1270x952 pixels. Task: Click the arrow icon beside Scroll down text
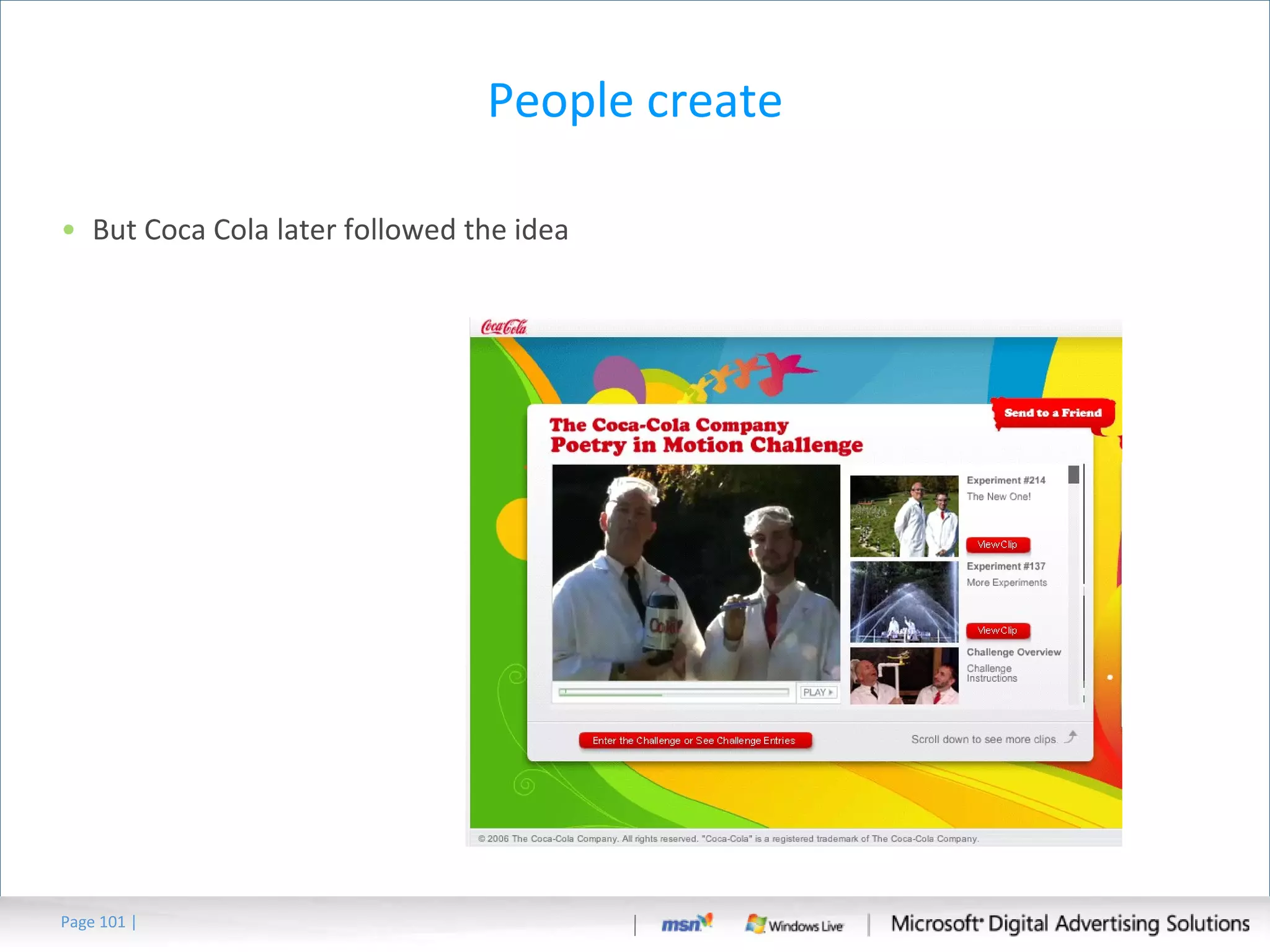(1071, 737)
